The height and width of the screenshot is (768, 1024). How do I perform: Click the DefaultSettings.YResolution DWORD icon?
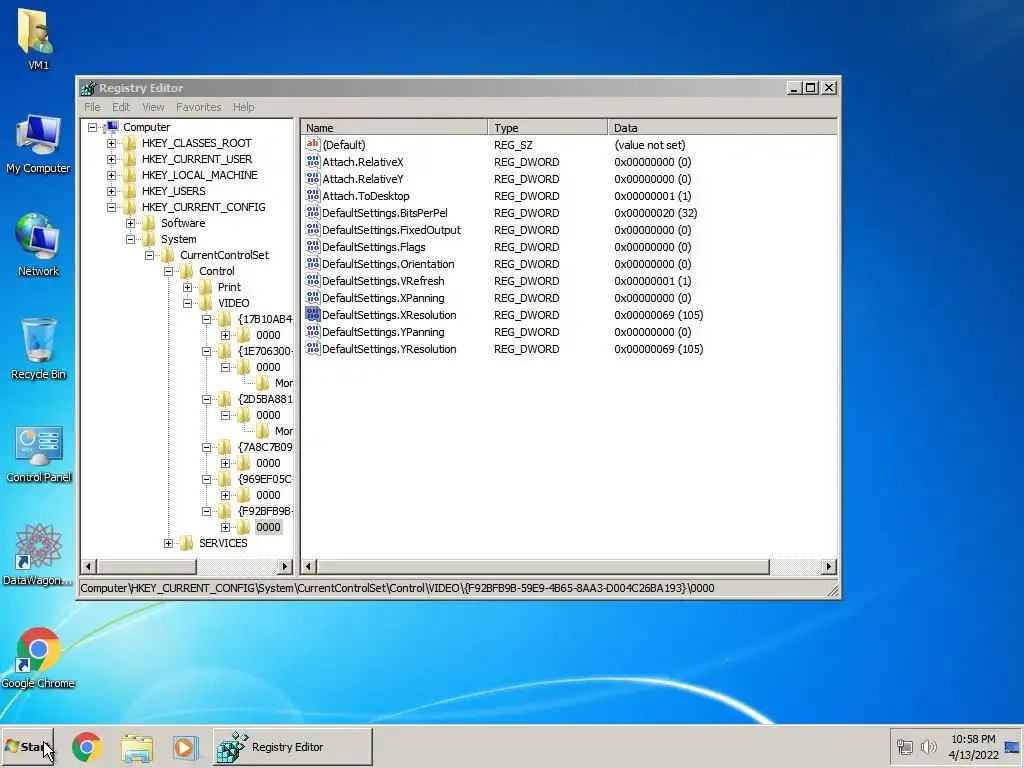tap(313, 348)
